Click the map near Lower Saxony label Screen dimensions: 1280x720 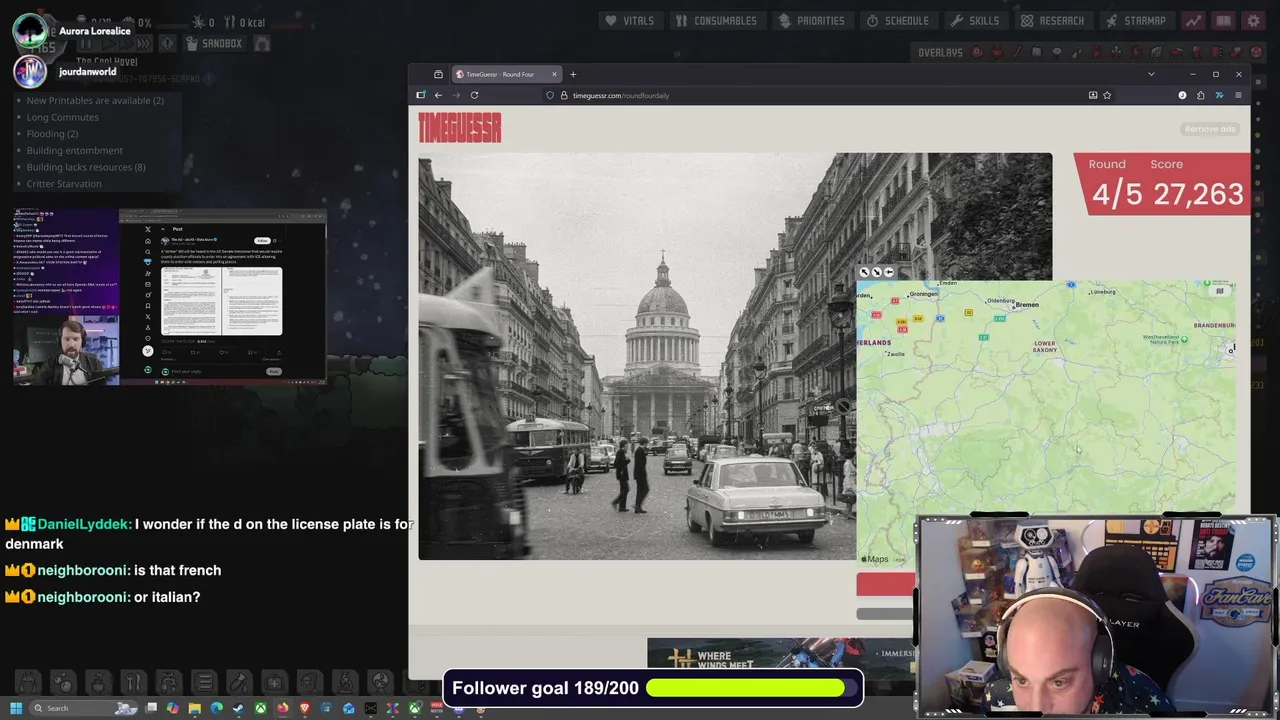click(x=1045, y=347)
